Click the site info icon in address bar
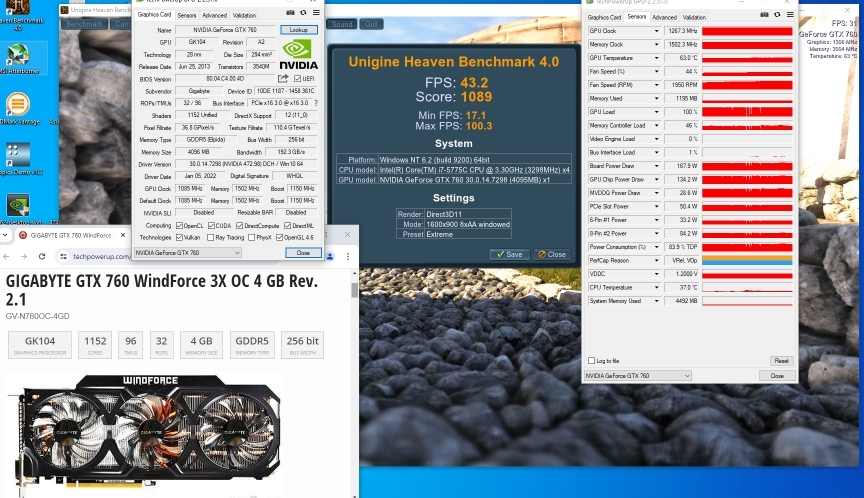 pos(63,257)
